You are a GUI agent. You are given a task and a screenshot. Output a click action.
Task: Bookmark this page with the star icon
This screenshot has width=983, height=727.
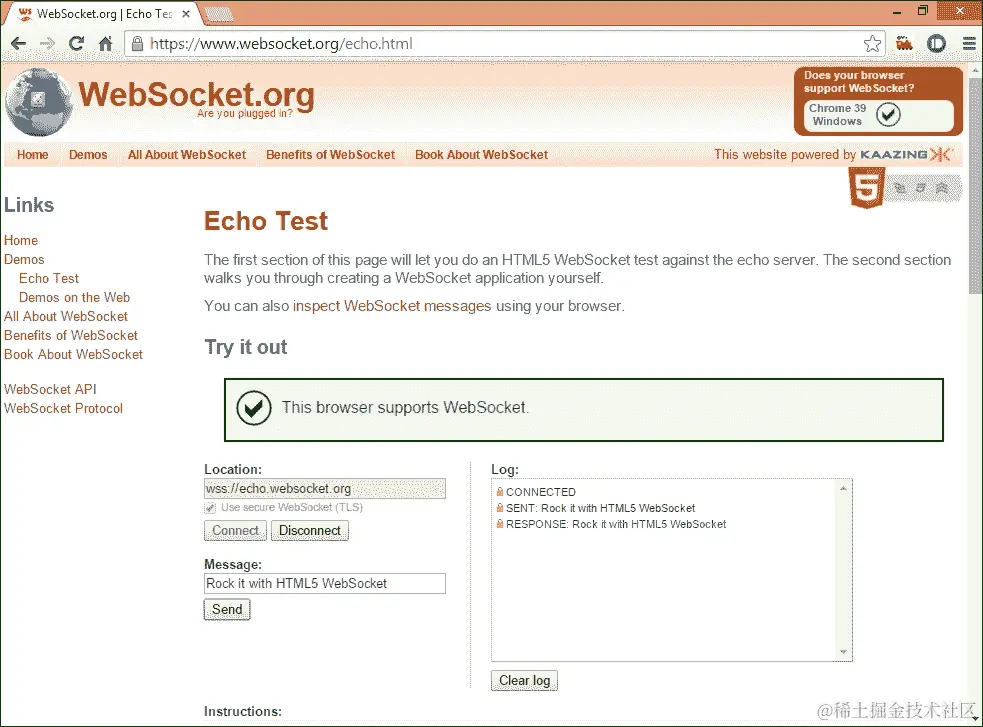click(x=872, y=44)
